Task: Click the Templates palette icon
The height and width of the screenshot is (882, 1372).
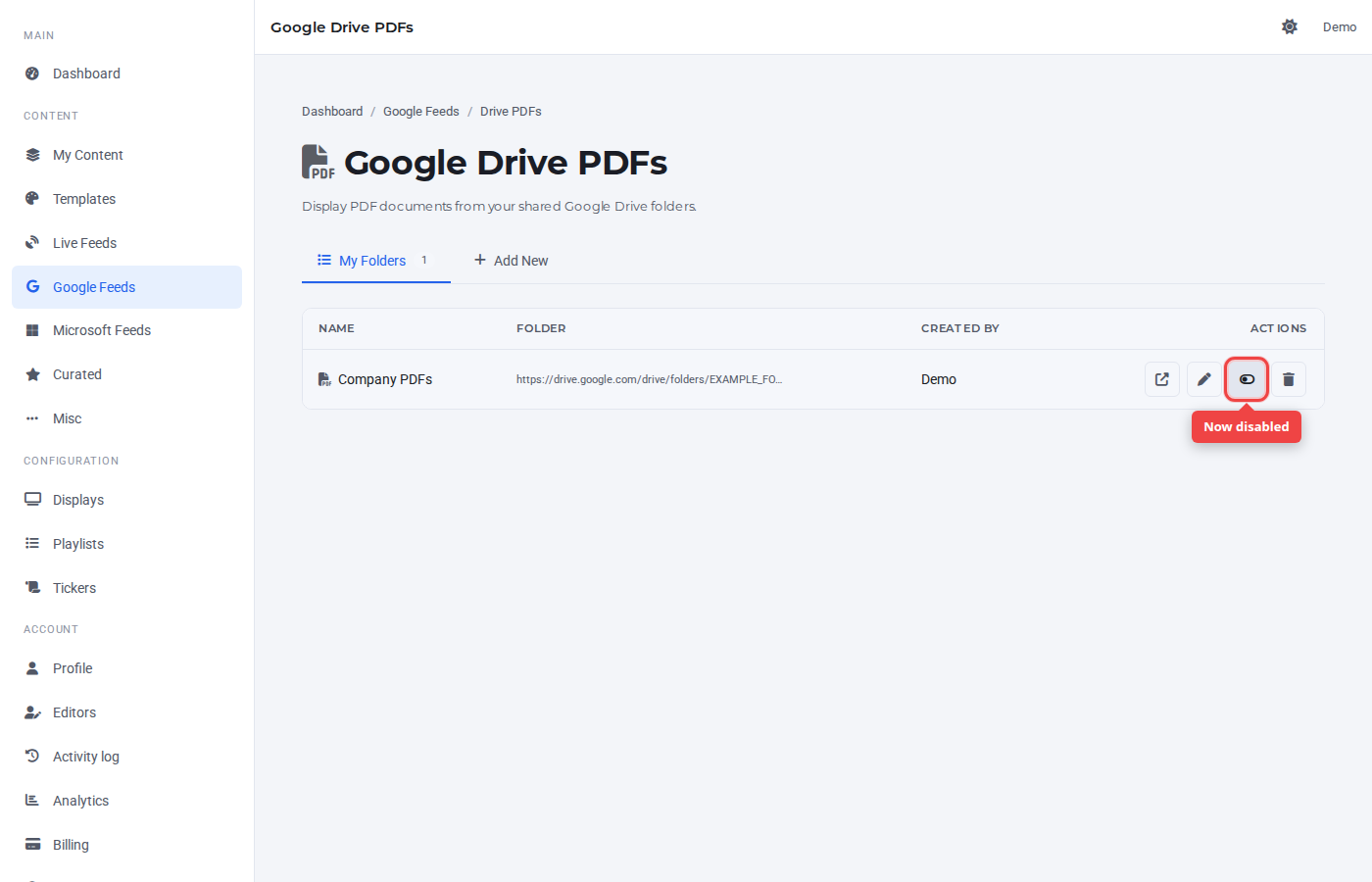Action: (32, 199)
